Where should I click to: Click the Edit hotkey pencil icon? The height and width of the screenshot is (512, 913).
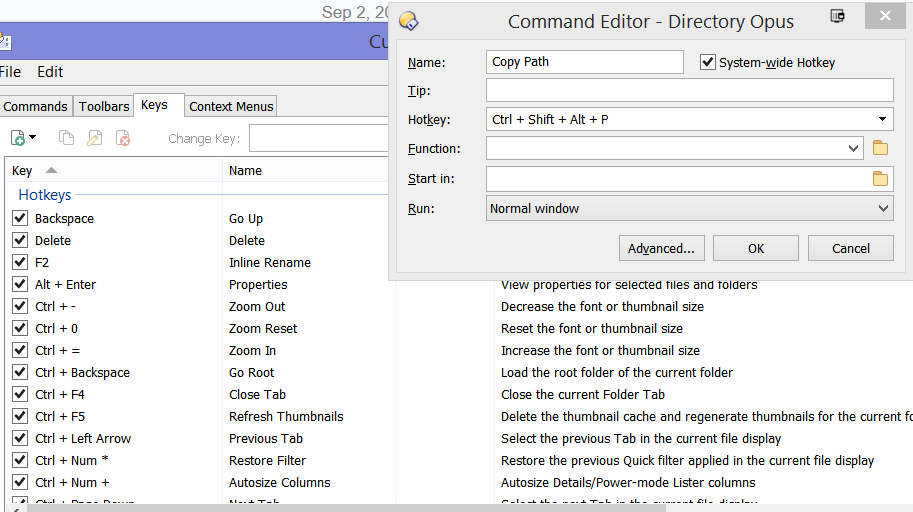94,138
